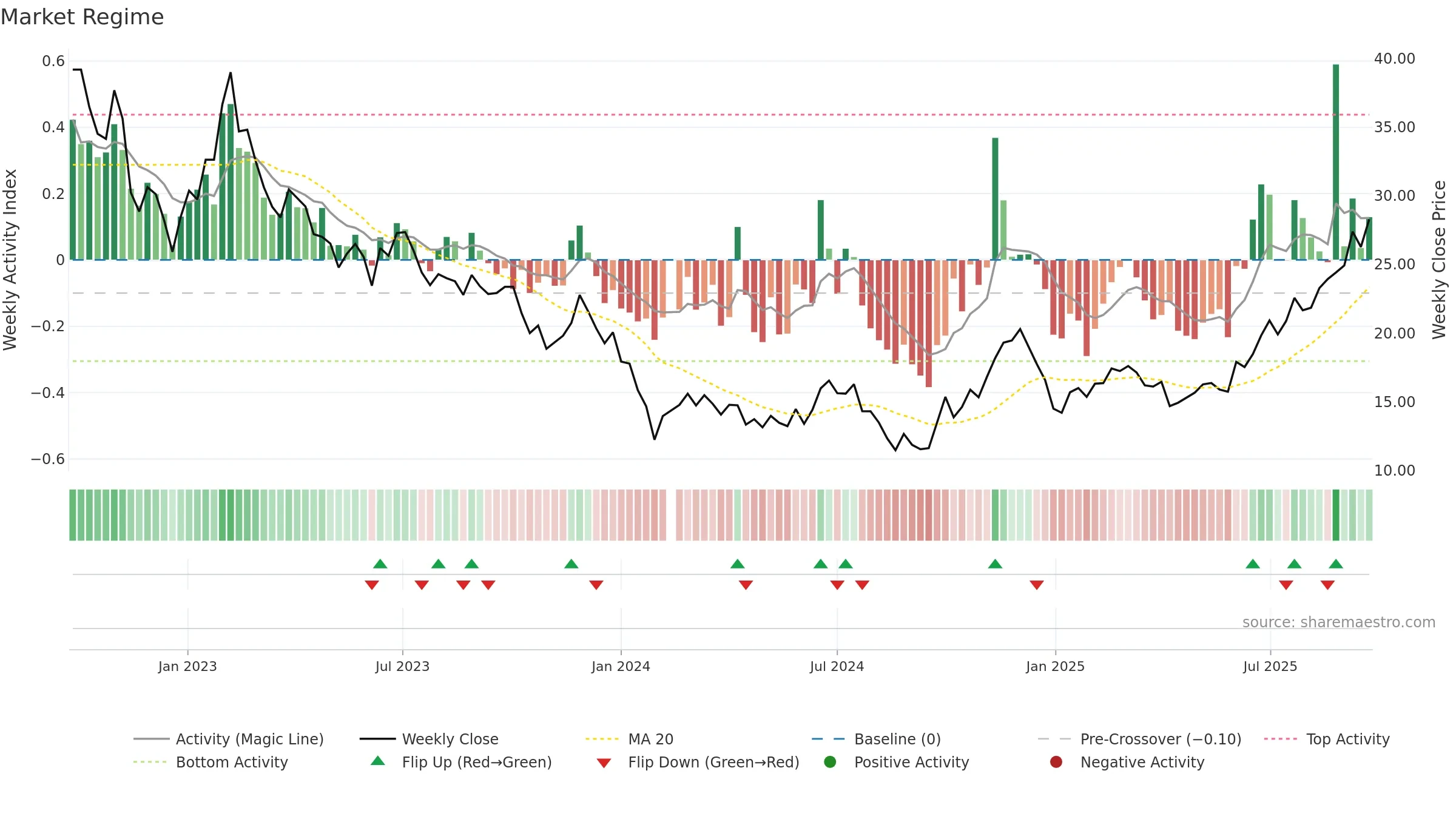Click the last flip-up green triangle marker
The height and width of the screenshot is (819, 1456).
(x=1336, y=564)
